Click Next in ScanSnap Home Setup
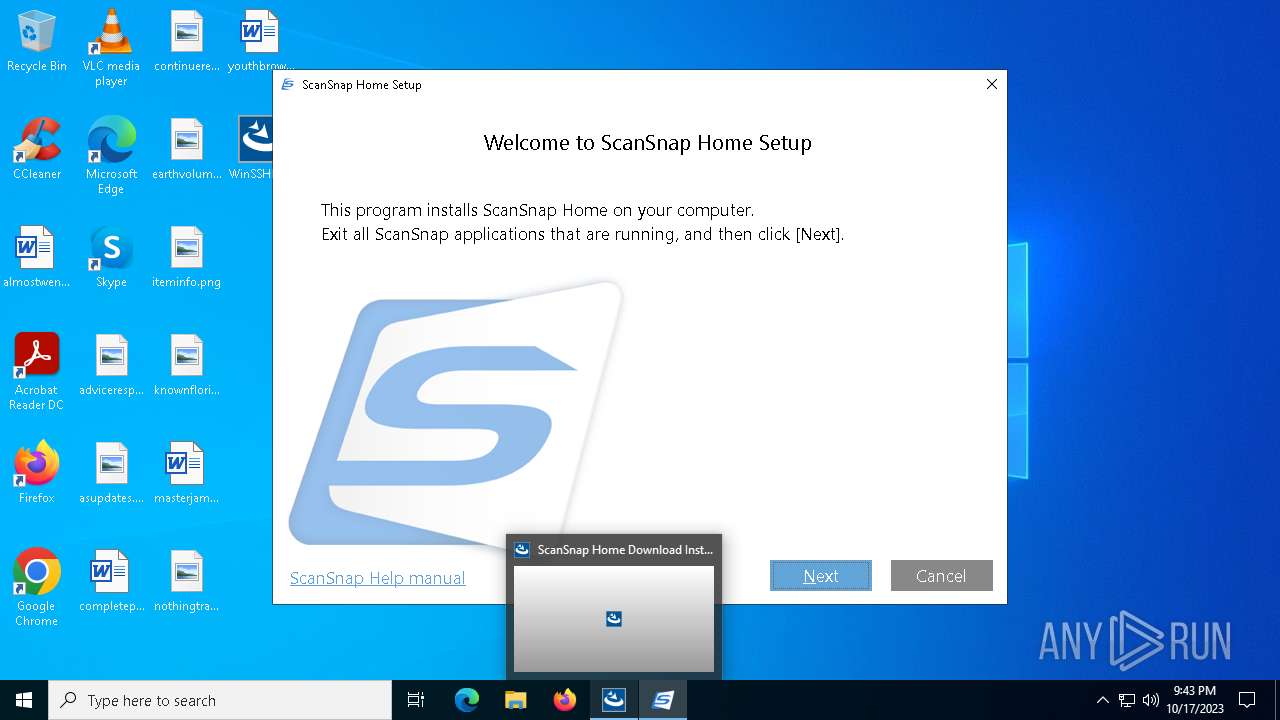This screenshot has height=720, width=1280. [821, 576]
